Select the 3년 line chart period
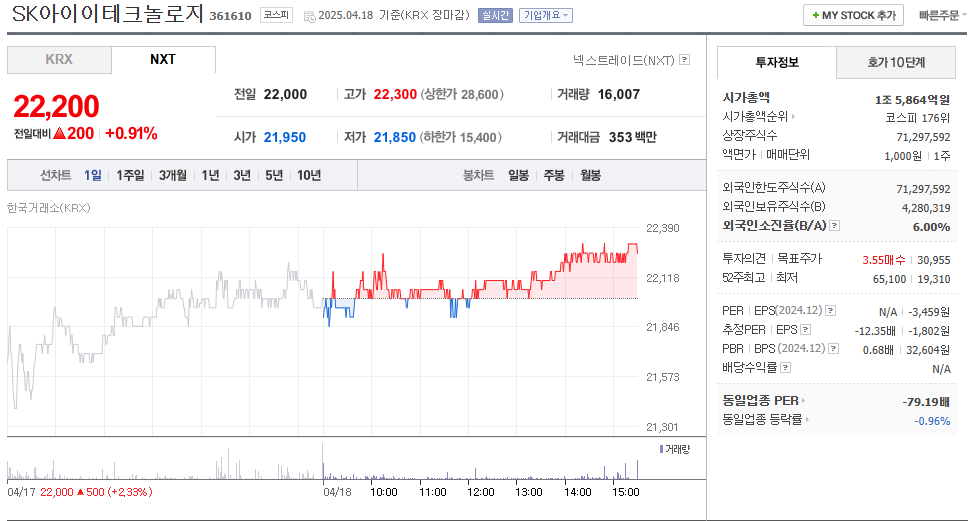The height and width of the screenshot is (521, 977). click(242, 176)
